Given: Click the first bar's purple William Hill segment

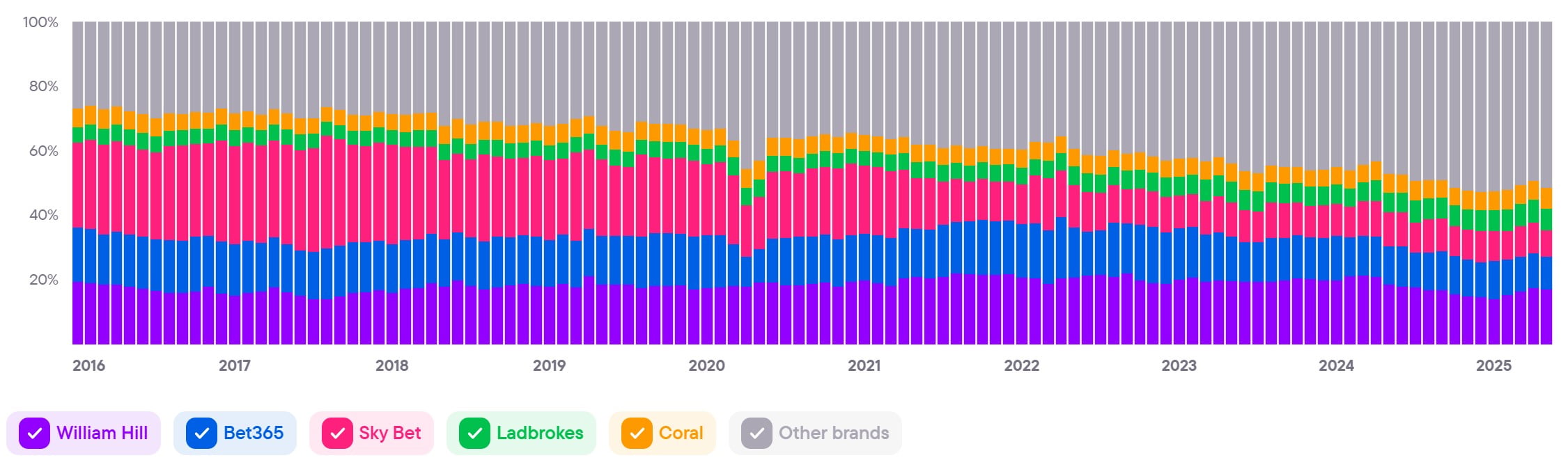Looking at the screenshot, I should pyautogui.click(x=78, y=313).
